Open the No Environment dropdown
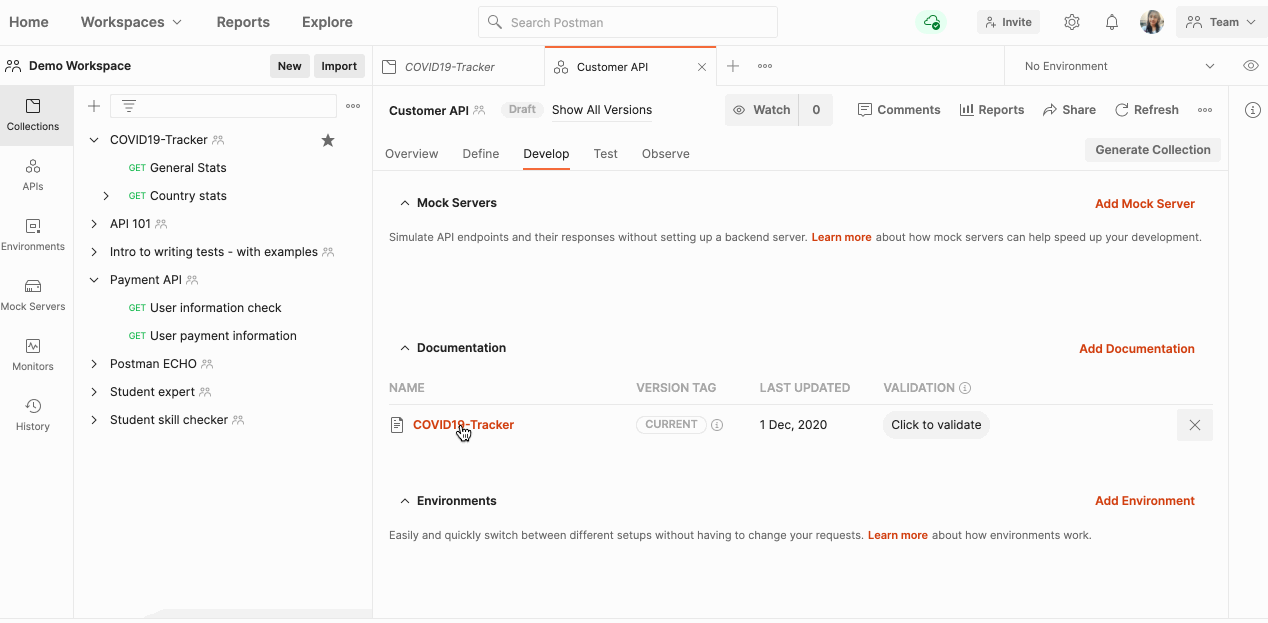 click(1118, 66)
